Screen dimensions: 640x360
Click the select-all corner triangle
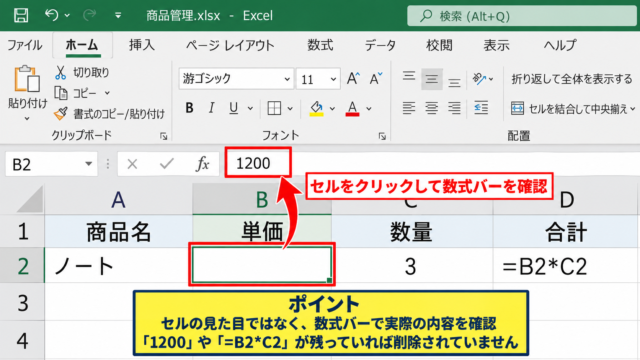coord(31,200)
